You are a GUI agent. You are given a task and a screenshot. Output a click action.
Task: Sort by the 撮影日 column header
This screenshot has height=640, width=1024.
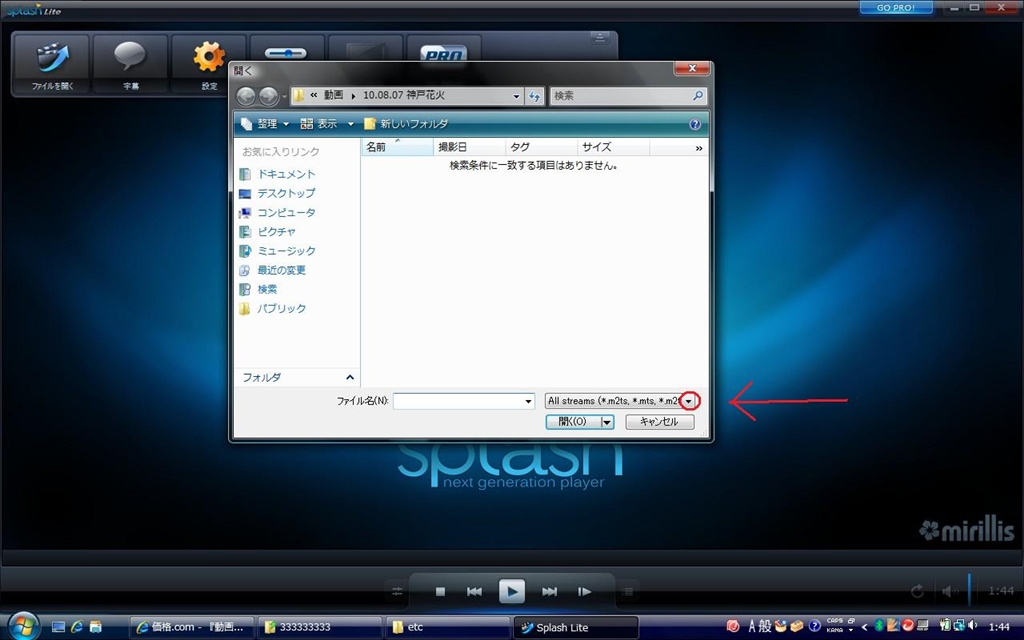tap(469, 147)
